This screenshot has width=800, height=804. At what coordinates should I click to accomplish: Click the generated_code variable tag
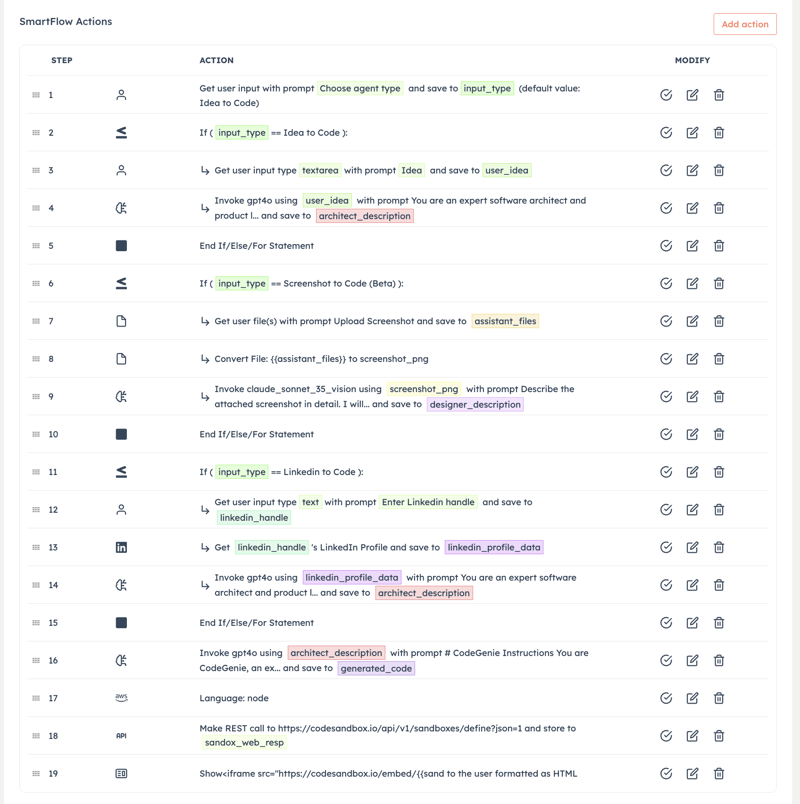click(376, 668)
